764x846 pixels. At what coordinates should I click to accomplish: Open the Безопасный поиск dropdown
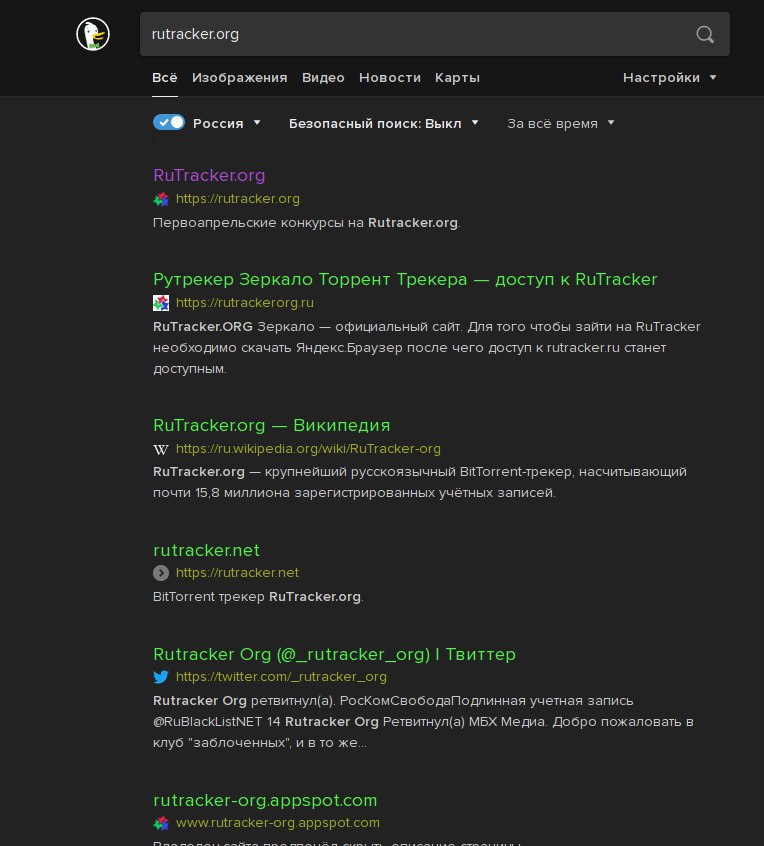[x=384, y=124]
